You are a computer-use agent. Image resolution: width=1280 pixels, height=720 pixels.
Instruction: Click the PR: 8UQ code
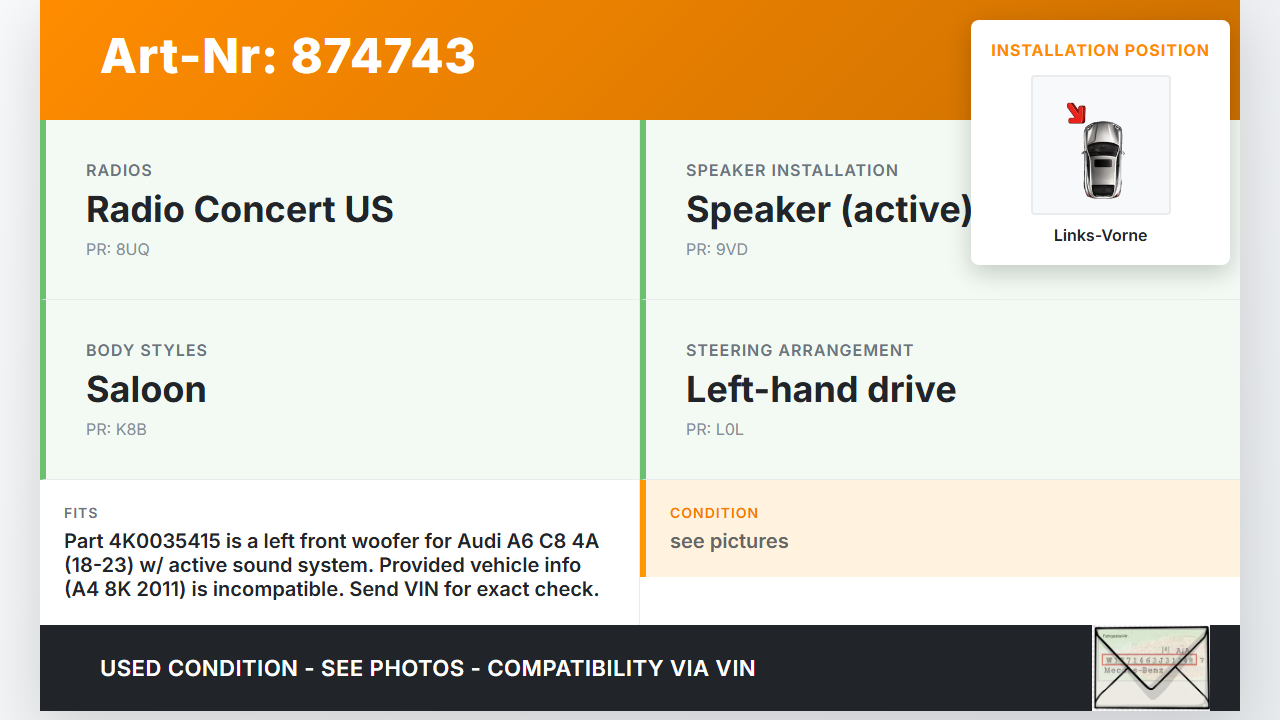tap(118, 250)
